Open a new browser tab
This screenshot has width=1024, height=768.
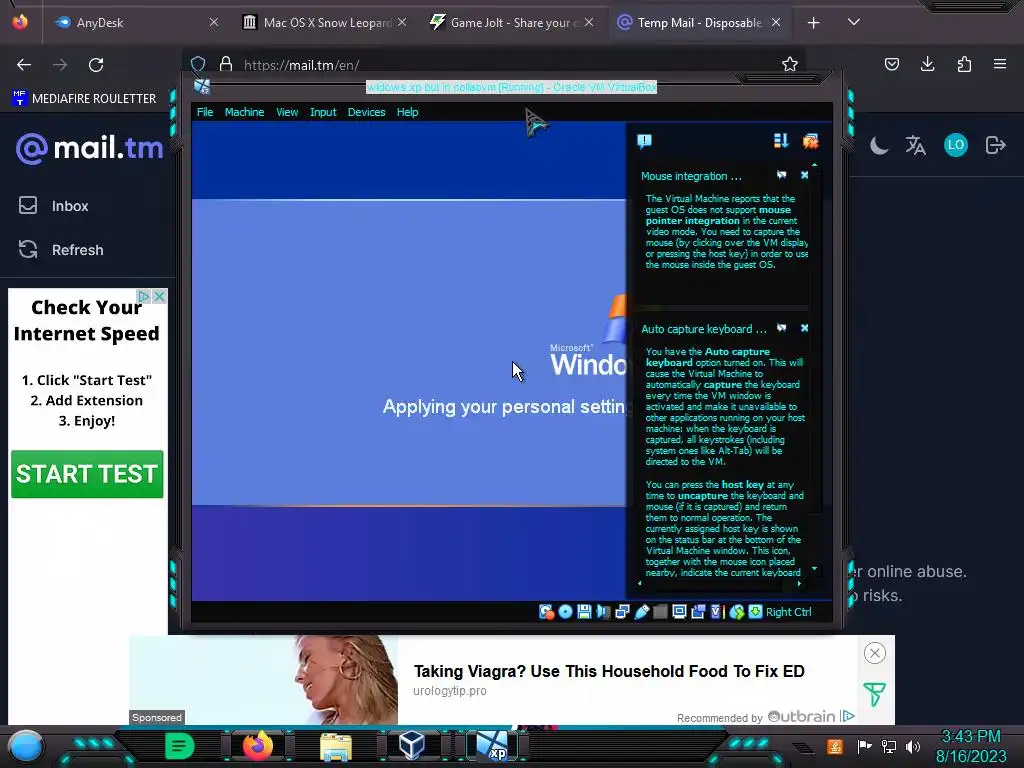click(x=814, y=23)
